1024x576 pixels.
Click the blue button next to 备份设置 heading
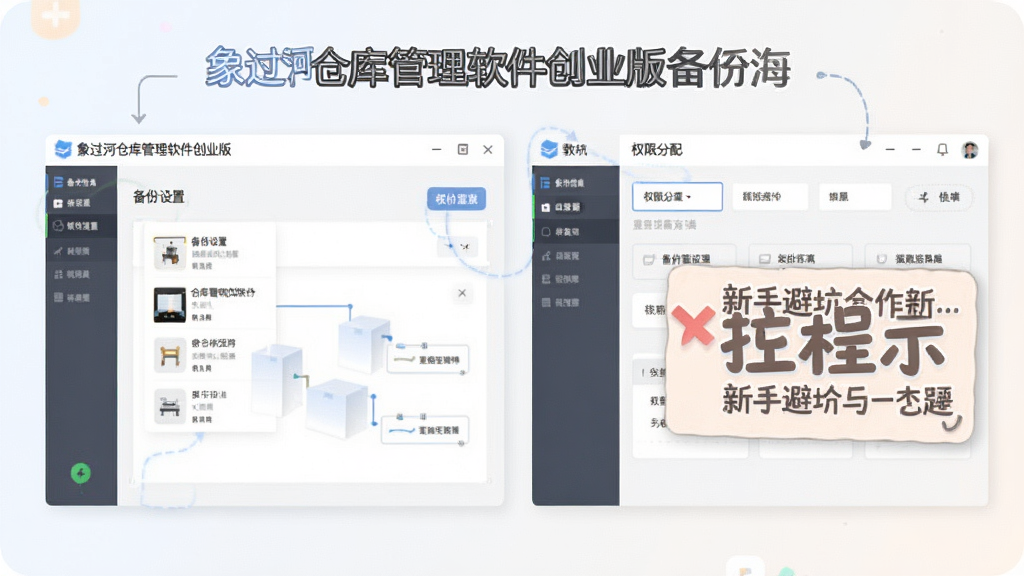456,199
